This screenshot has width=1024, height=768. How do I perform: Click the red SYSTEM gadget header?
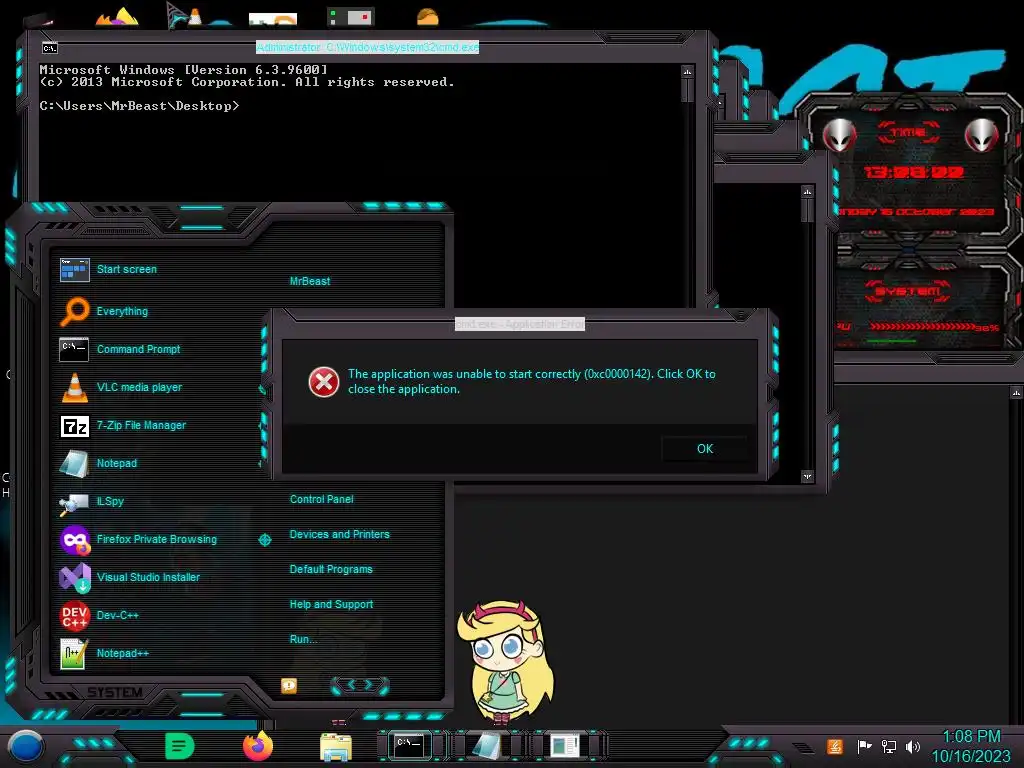click(908, 291)
